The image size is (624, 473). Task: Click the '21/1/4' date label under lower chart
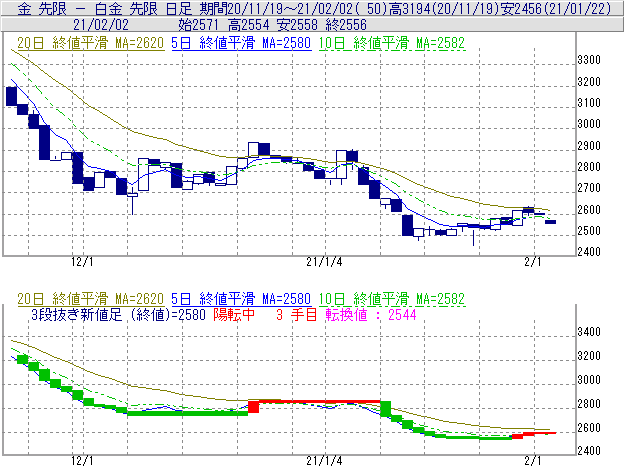pos(324,461)
